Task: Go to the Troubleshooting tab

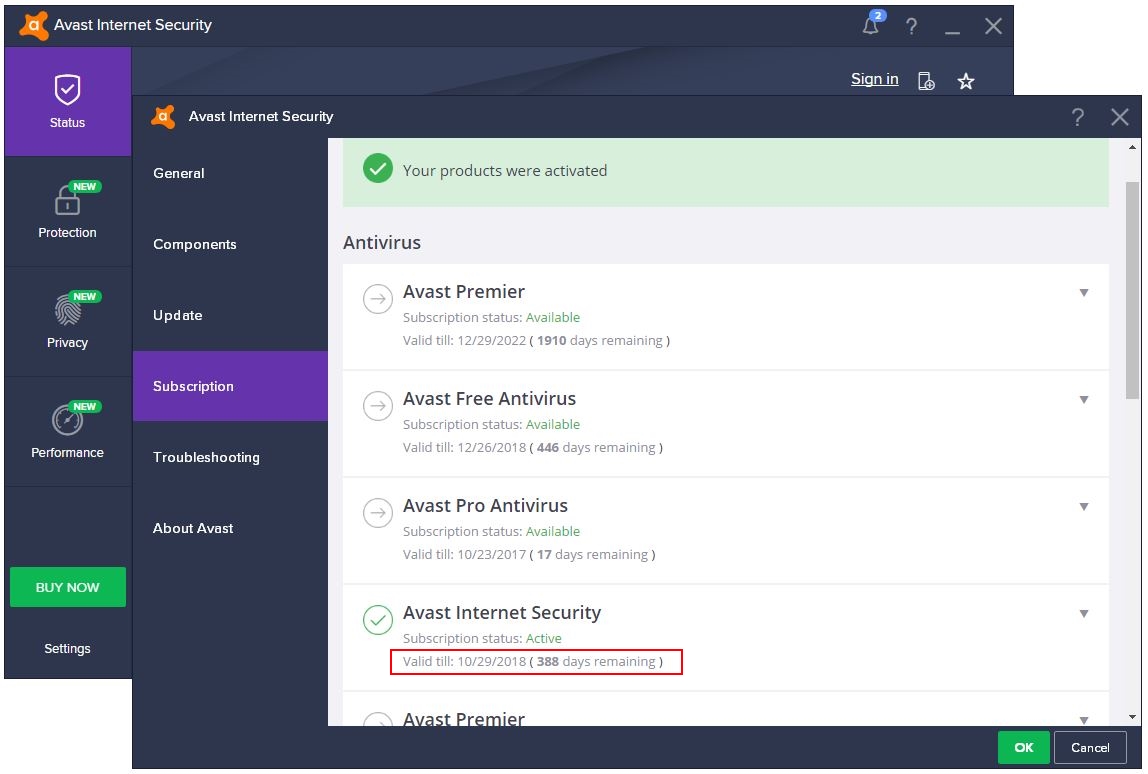Action: point(230,458)
